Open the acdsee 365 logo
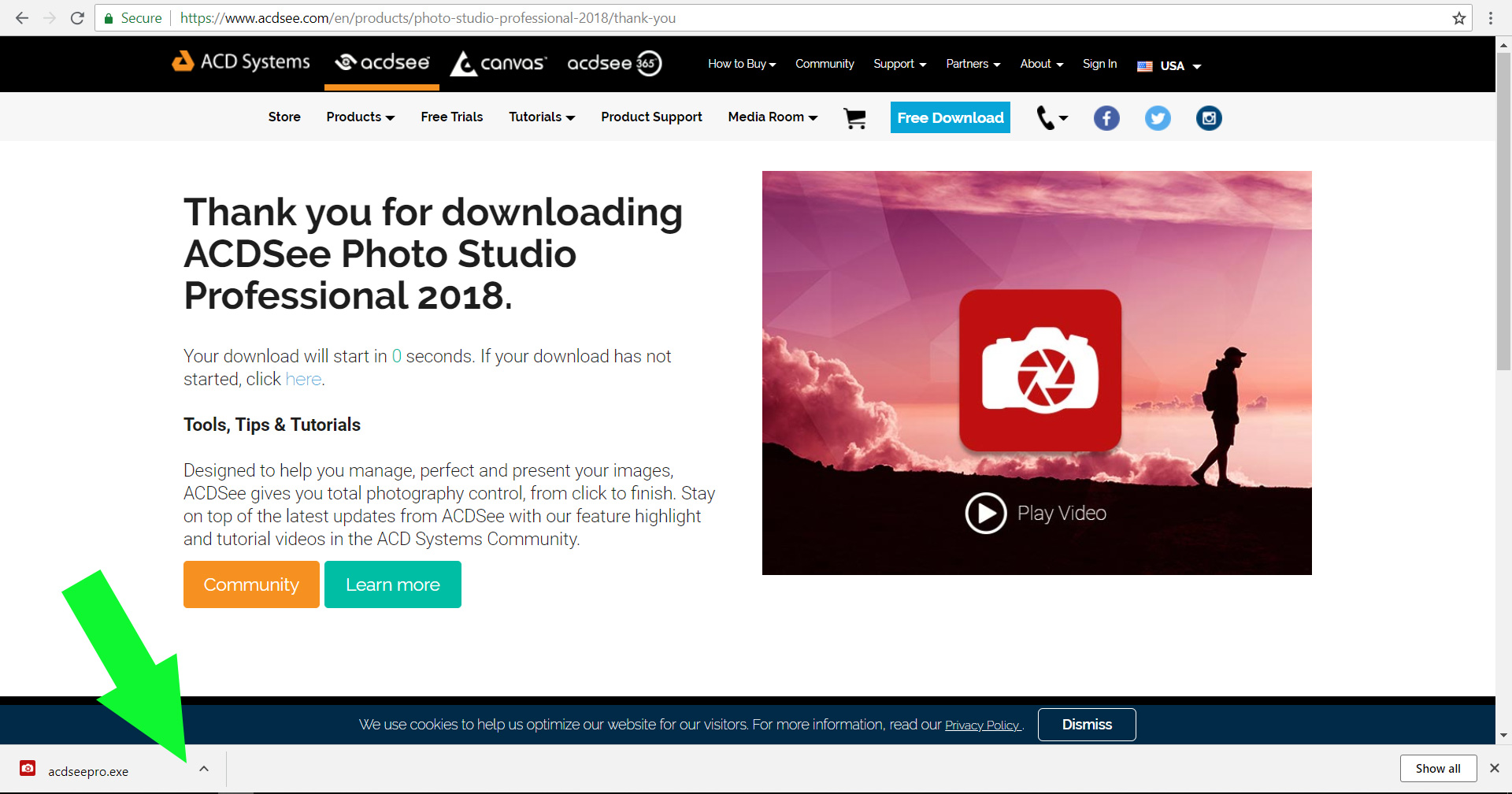Viewport: 1512px width, 794px height. [614, 63]
